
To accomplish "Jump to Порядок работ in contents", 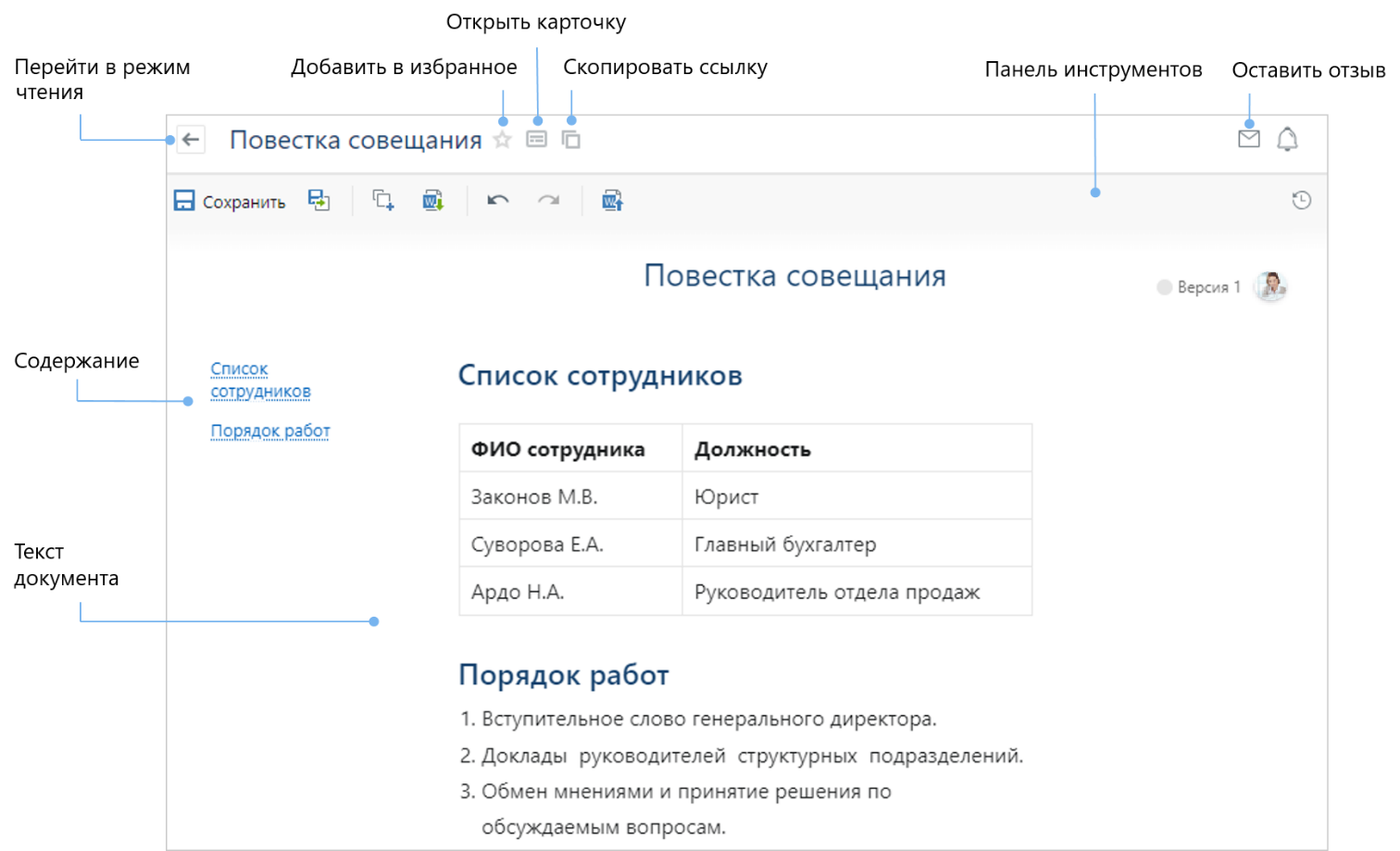I will point(270,431).
